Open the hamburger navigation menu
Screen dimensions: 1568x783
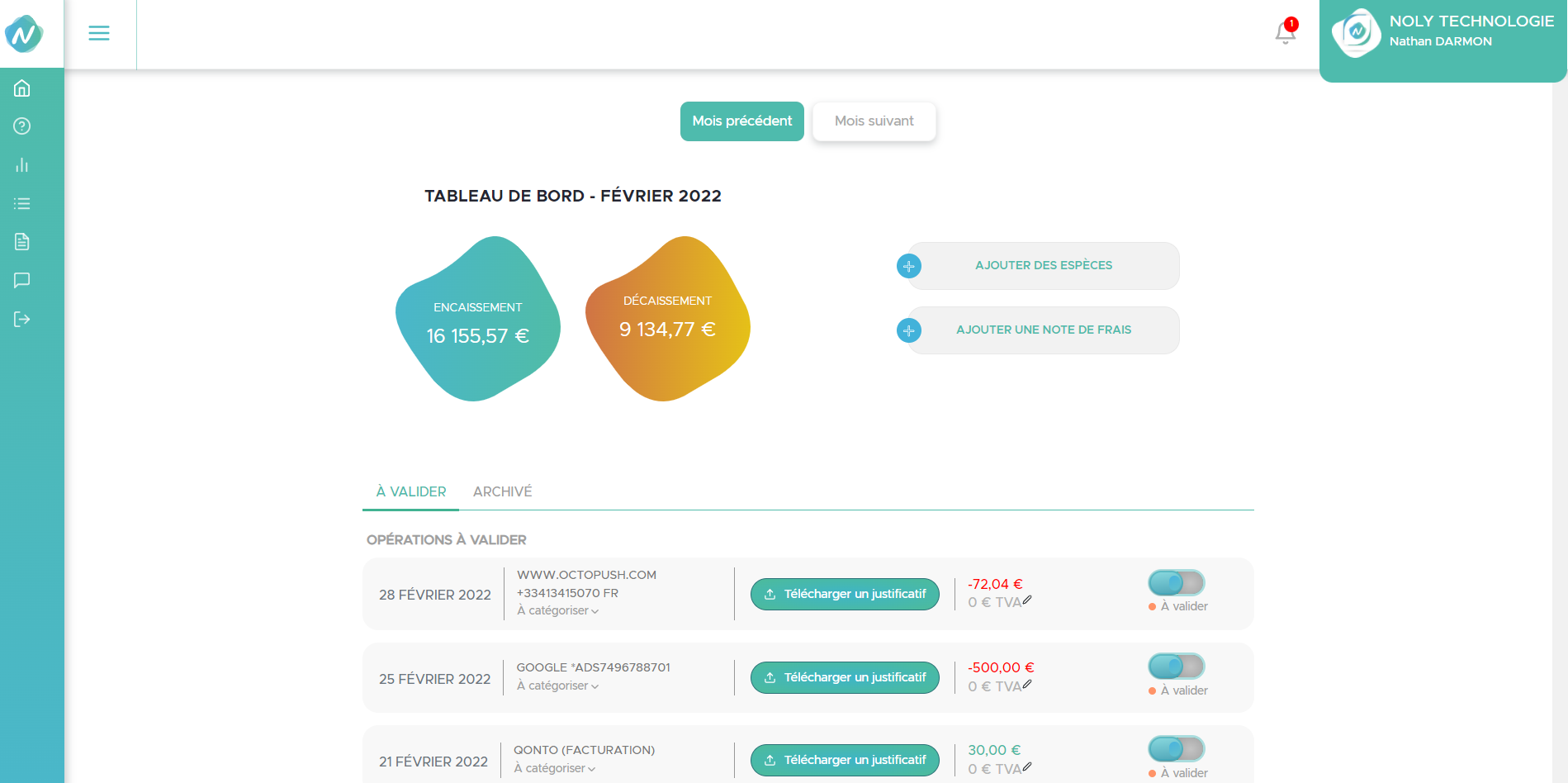pyautogui.click(x=98, y=33)
